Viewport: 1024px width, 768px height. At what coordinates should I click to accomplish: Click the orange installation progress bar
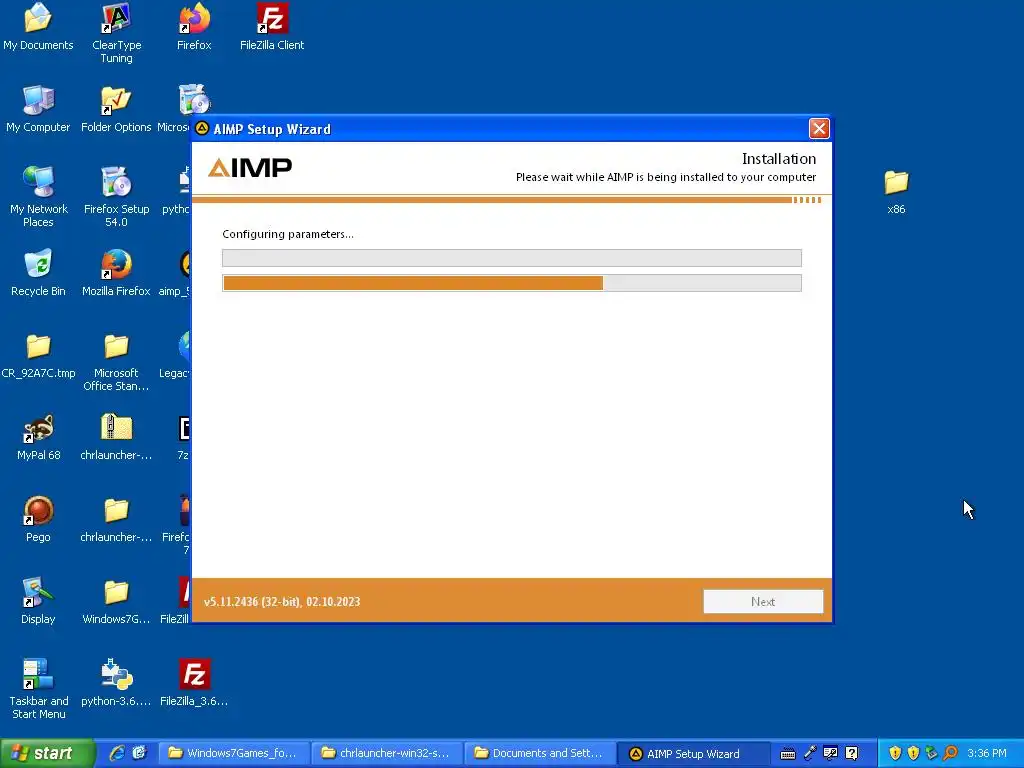tap(511, 283)
